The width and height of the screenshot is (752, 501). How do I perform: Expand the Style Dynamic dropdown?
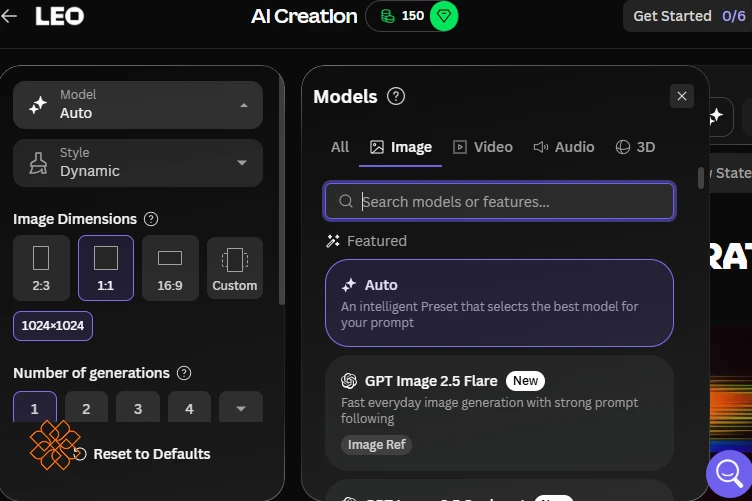[x=138, y=163]
